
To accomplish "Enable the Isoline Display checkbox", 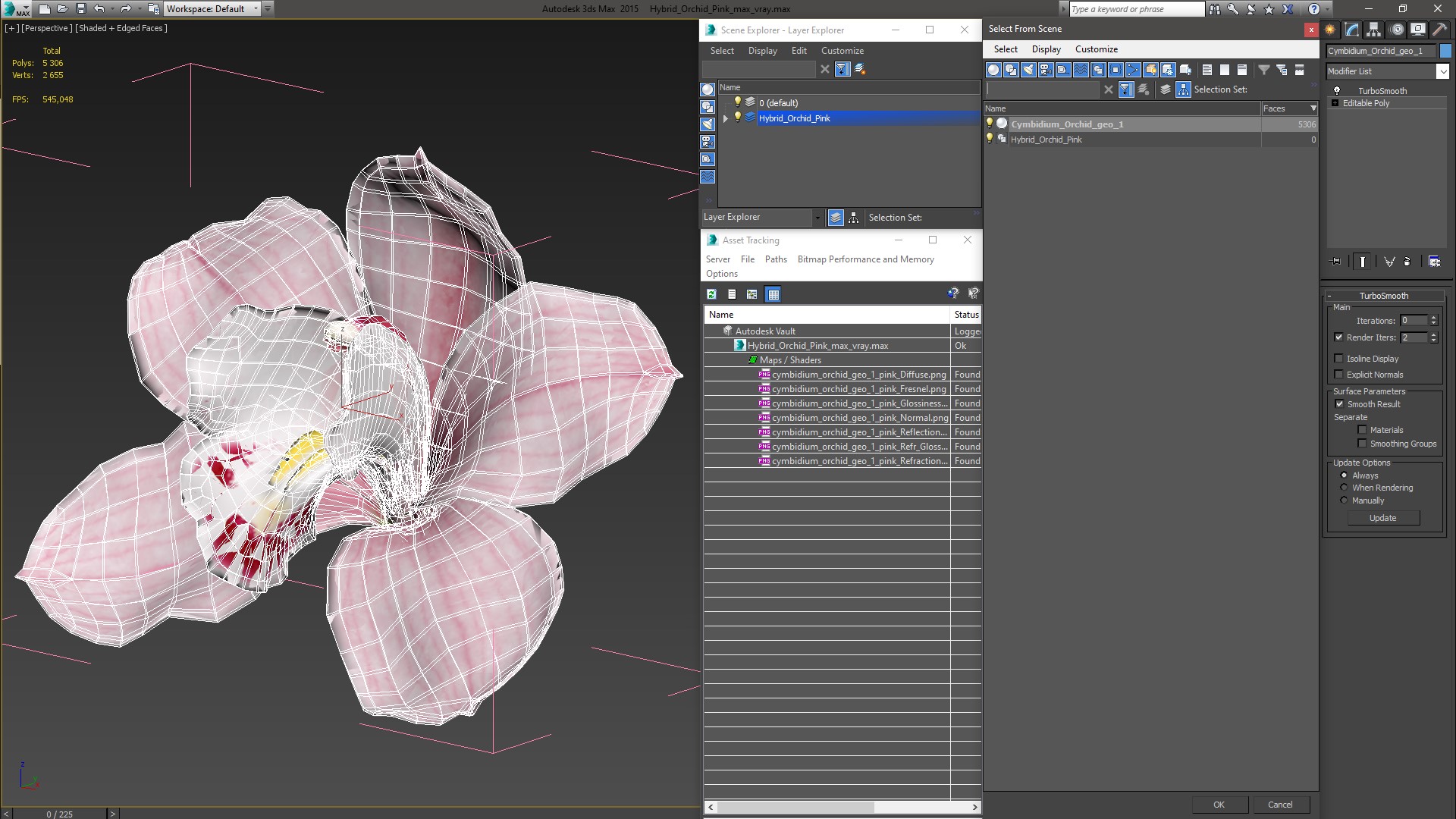I will 1339,359.
